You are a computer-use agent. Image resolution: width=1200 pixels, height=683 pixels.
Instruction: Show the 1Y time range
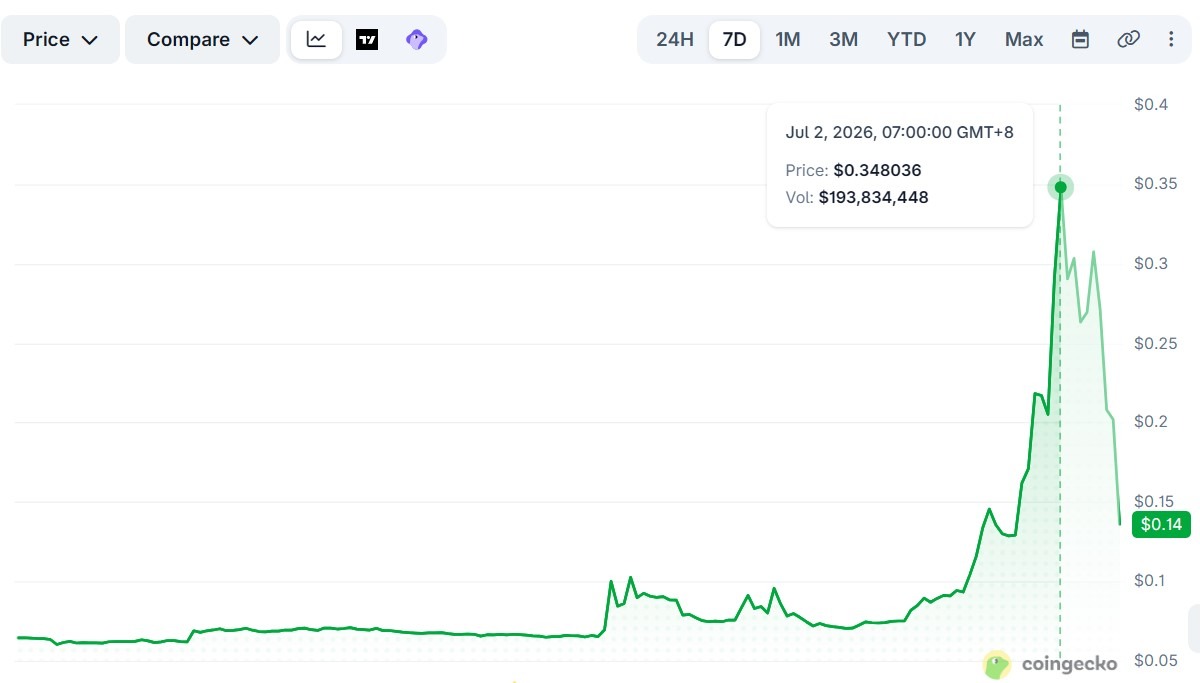click(x=965, y=40)
